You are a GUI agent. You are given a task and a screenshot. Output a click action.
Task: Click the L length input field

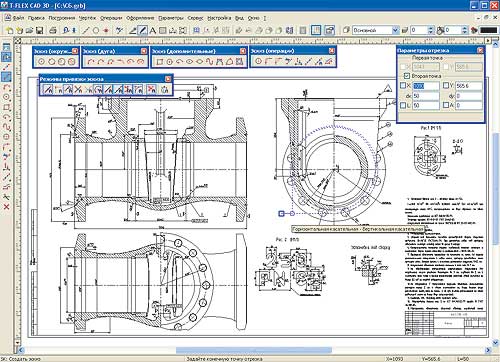click(x=426, y=106)
